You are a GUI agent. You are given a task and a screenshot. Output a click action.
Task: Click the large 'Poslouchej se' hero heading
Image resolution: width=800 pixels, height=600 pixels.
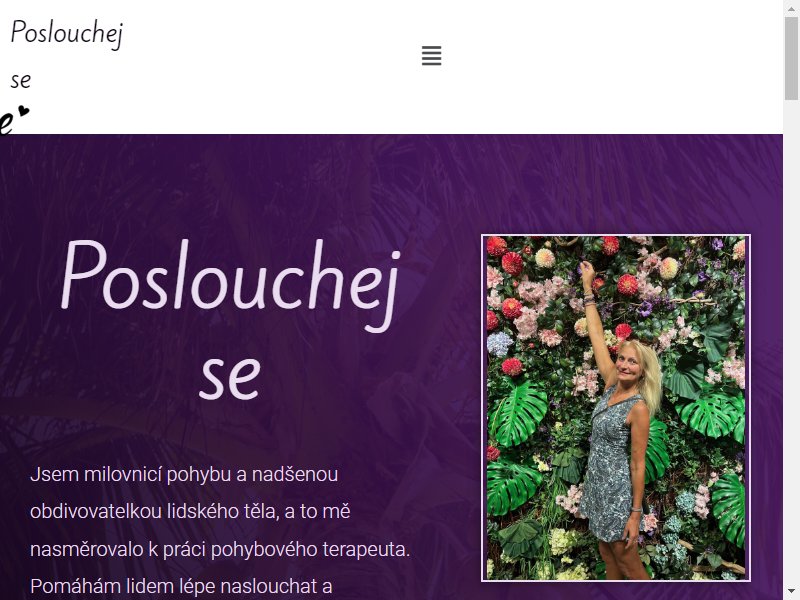click(230, 319)
